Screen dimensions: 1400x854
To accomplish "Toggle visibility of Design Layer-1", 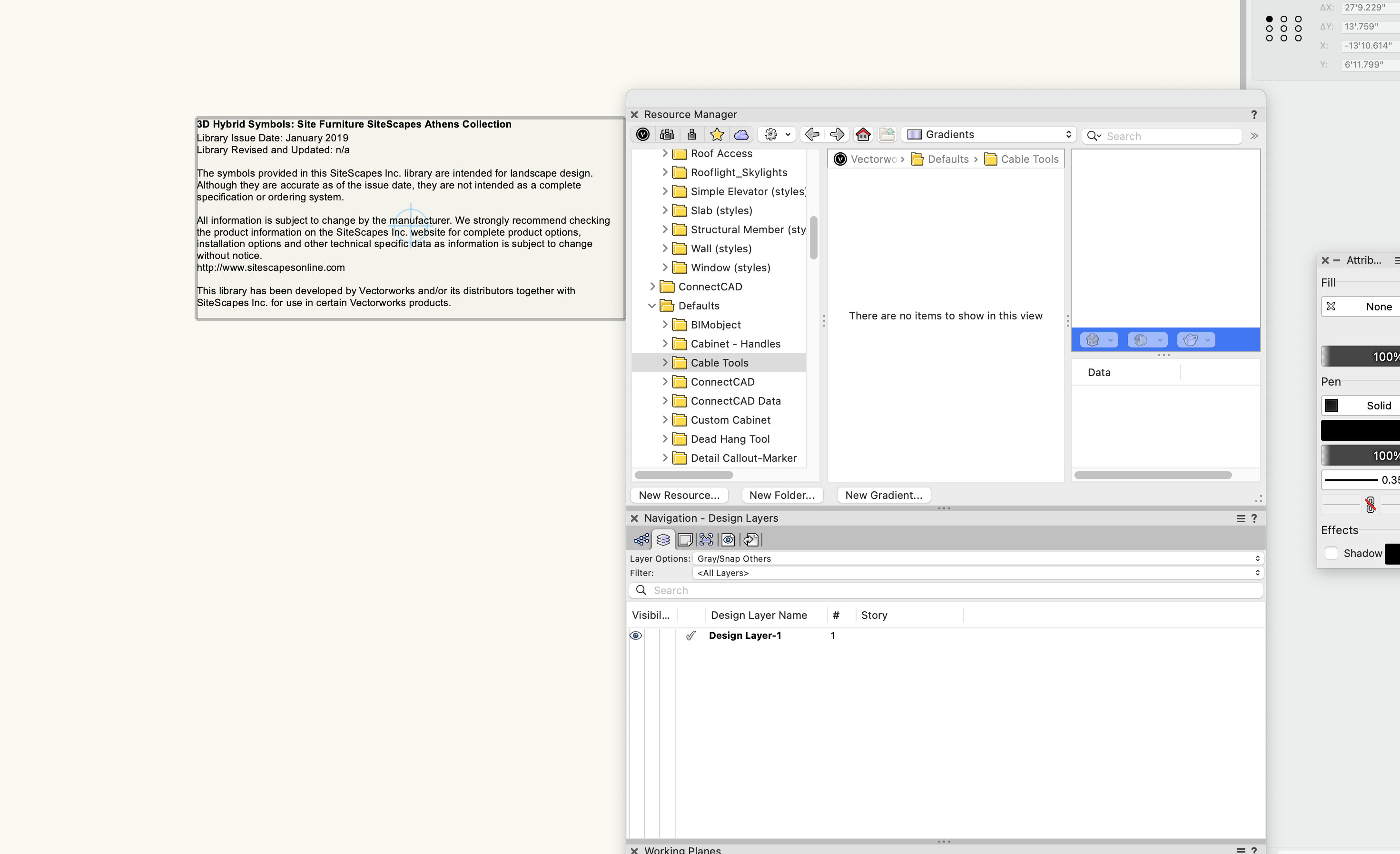I will (636, 635).
